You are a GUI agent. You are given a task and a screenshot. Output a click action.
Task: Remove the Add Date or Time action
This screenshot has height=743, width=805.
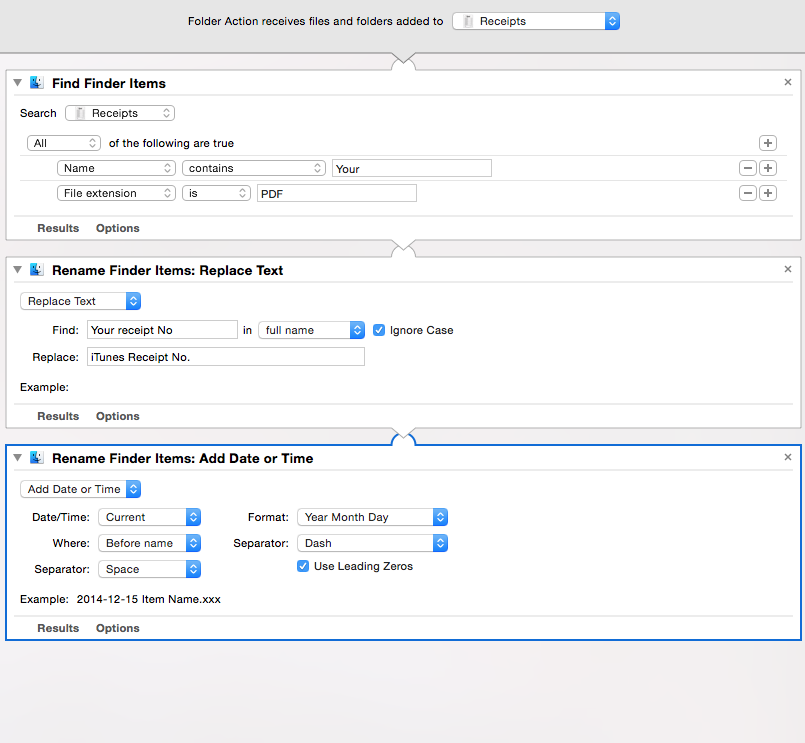point(788,457)
